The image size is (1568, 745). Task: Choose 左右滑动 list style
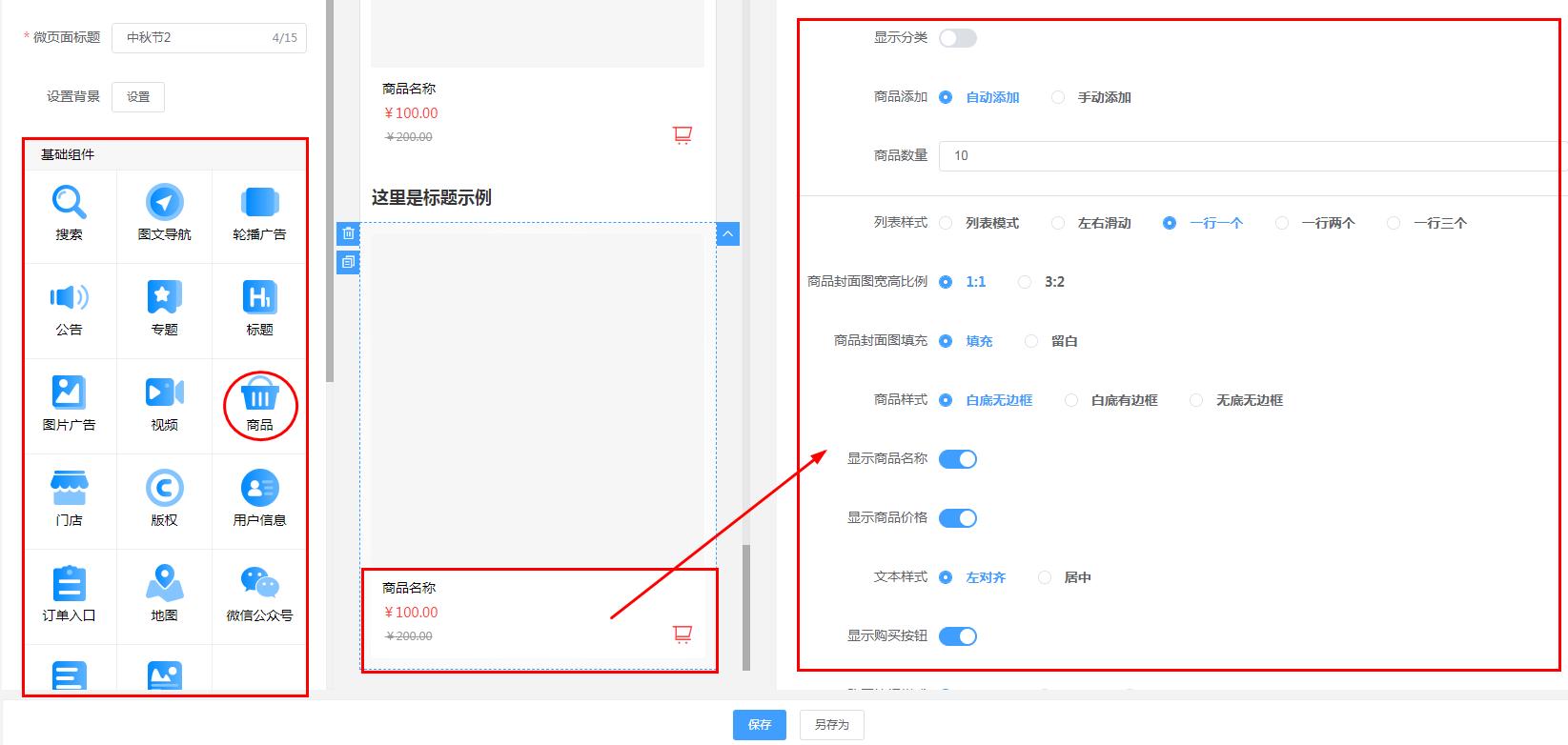click(1091, 223)
